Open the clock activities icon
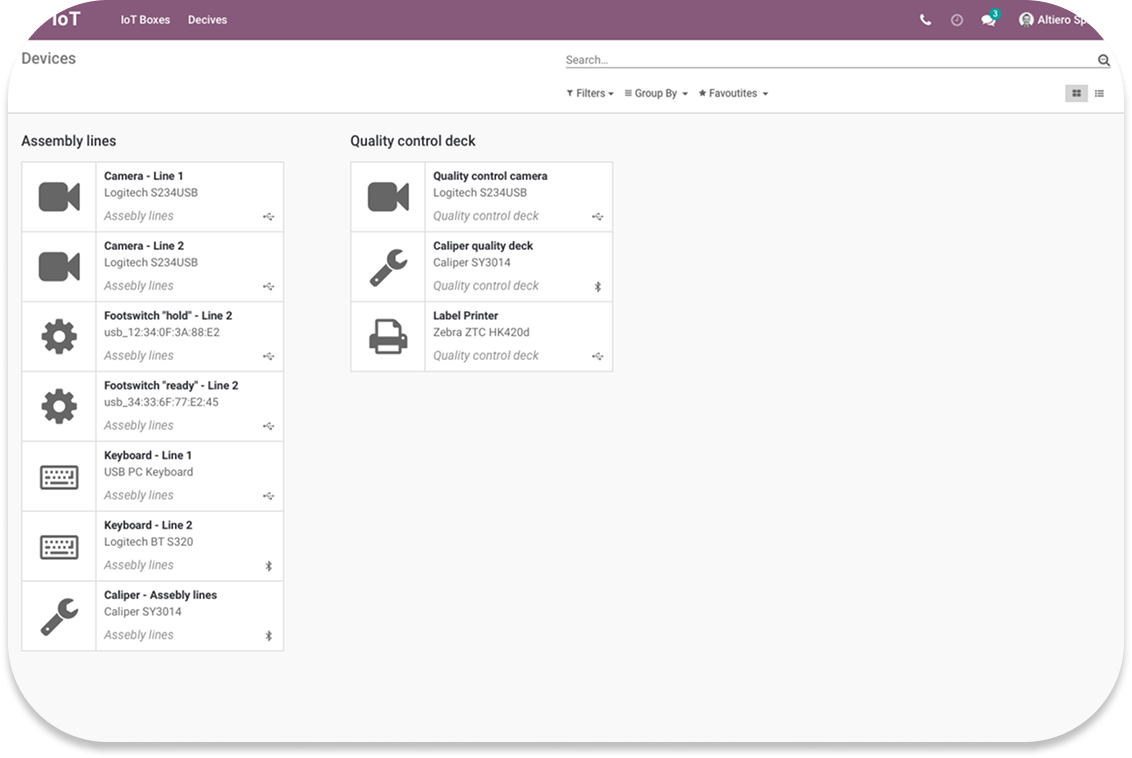The height and width of the screenshot is (758, 1132). [x=957, y=20]
